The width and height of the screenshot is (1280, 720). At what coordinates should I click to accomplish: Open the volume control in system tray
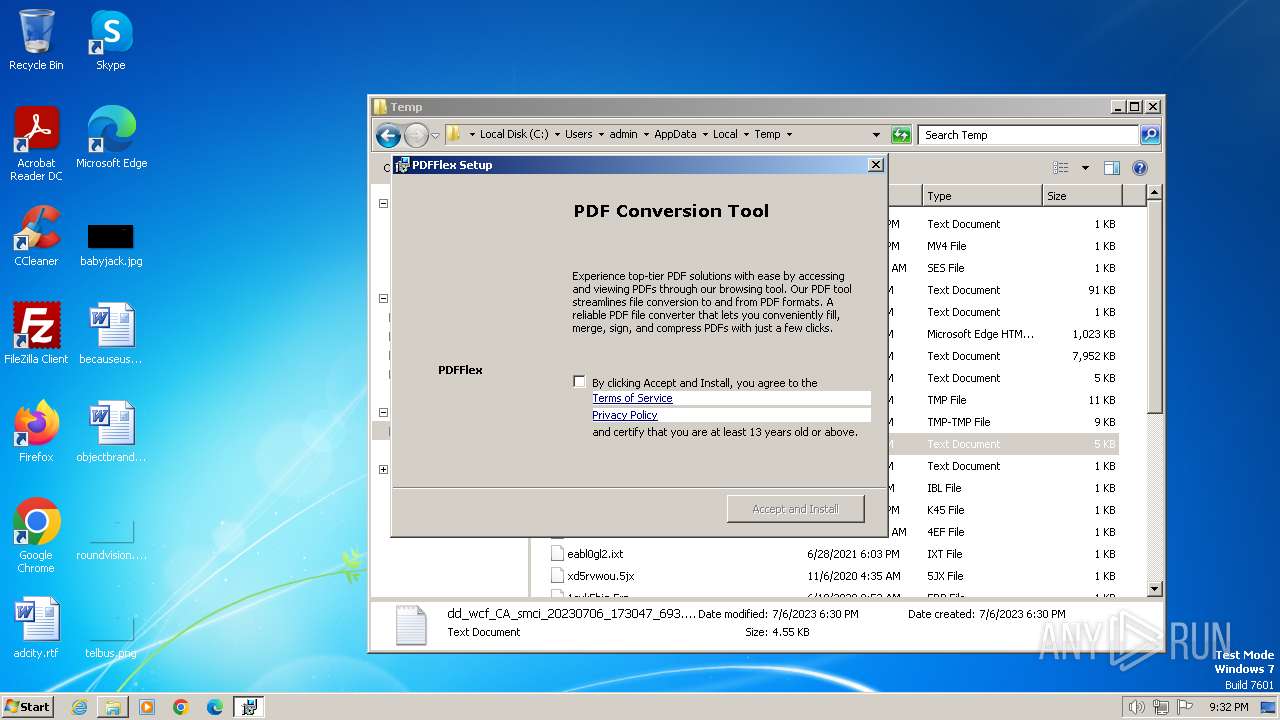coord(1136,707)
